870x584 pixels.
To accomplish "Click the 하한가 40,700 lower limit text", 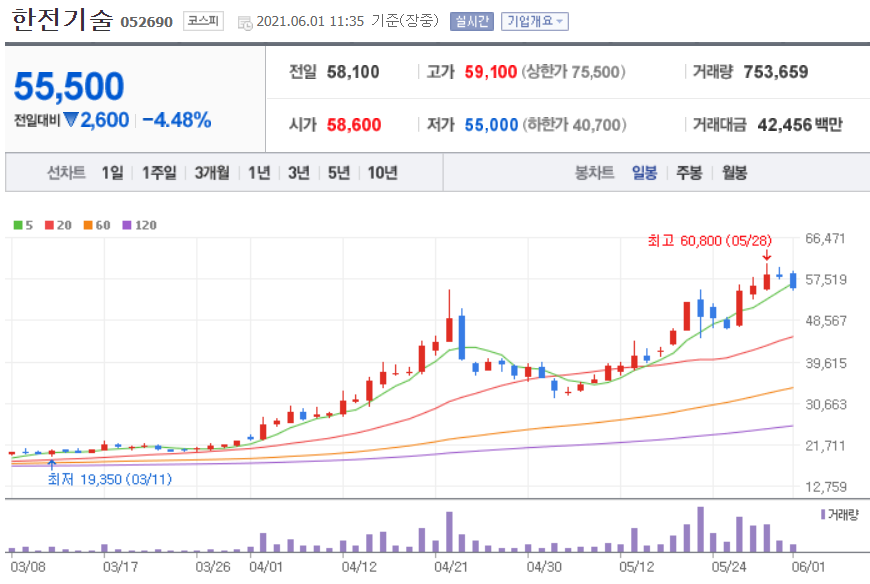I will click(x=575, y=125).
